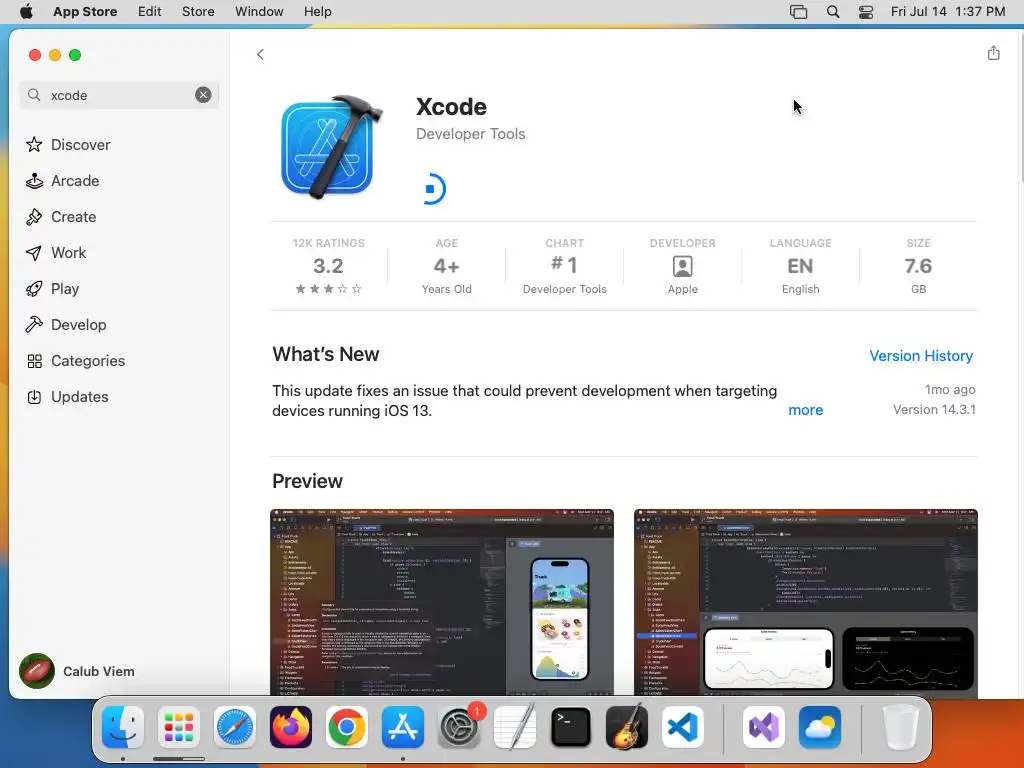Open GarageBand from the Dock
Screen dimensions: 1024x768
pos(627,726)
